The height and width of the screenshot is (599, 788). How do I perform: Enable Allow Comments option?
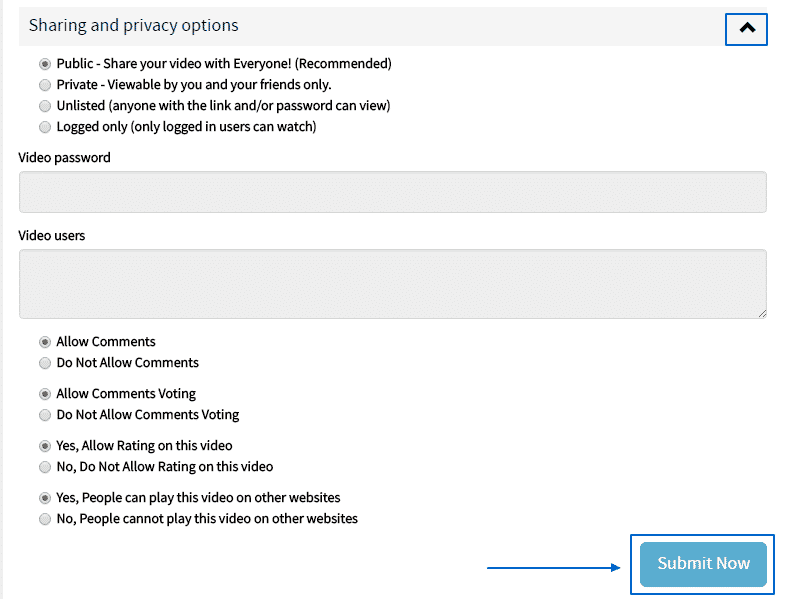pos(45,342)
